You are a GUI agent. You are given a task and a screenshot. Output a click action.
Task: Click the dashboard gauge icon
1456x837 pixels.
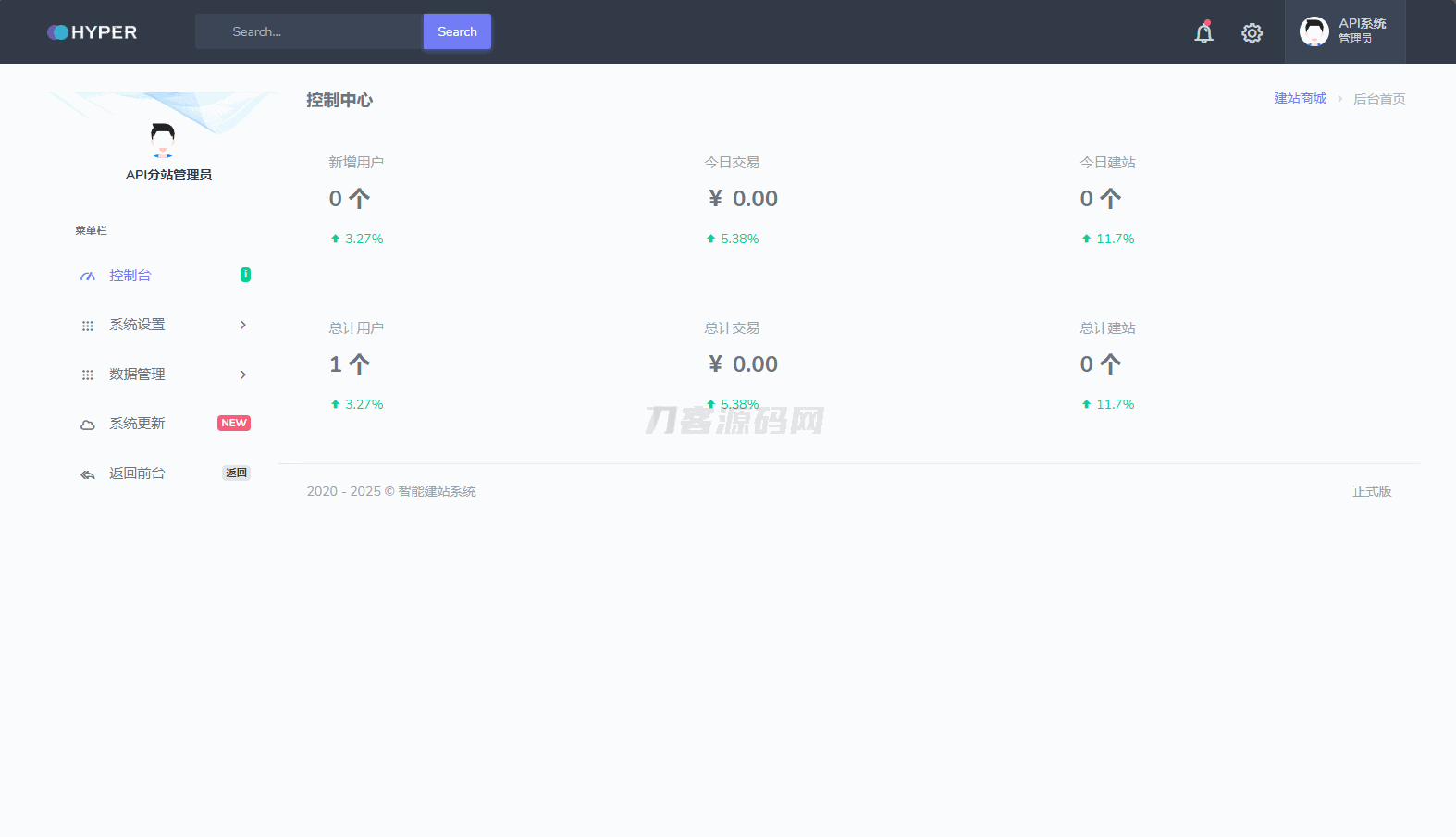pyautogui.click(x=88, y=277)
